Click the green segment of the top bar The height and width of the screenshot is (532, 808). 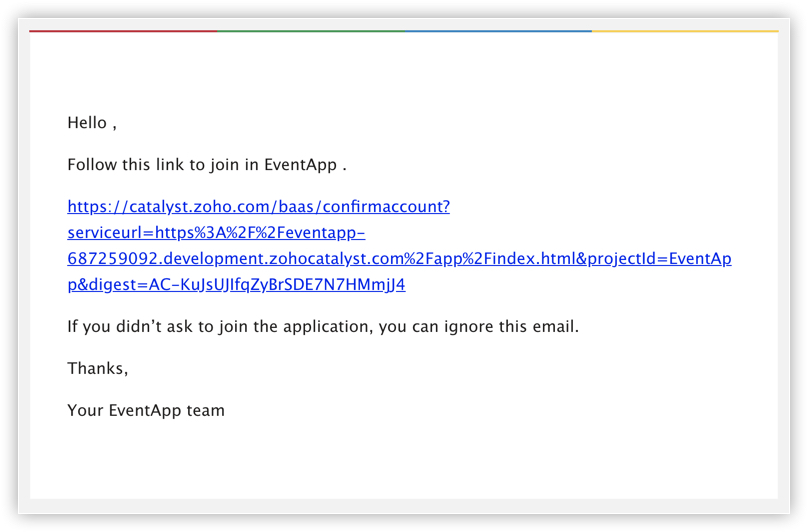click(311, 31)
